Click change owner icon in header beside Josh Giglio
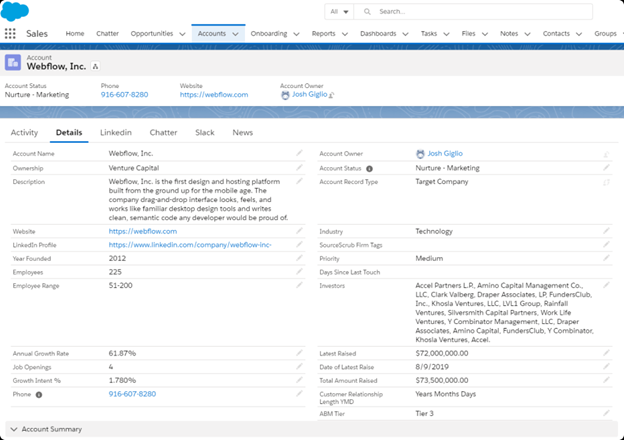The width and height of the screenshot is (624, 440). tap(332, 95)
